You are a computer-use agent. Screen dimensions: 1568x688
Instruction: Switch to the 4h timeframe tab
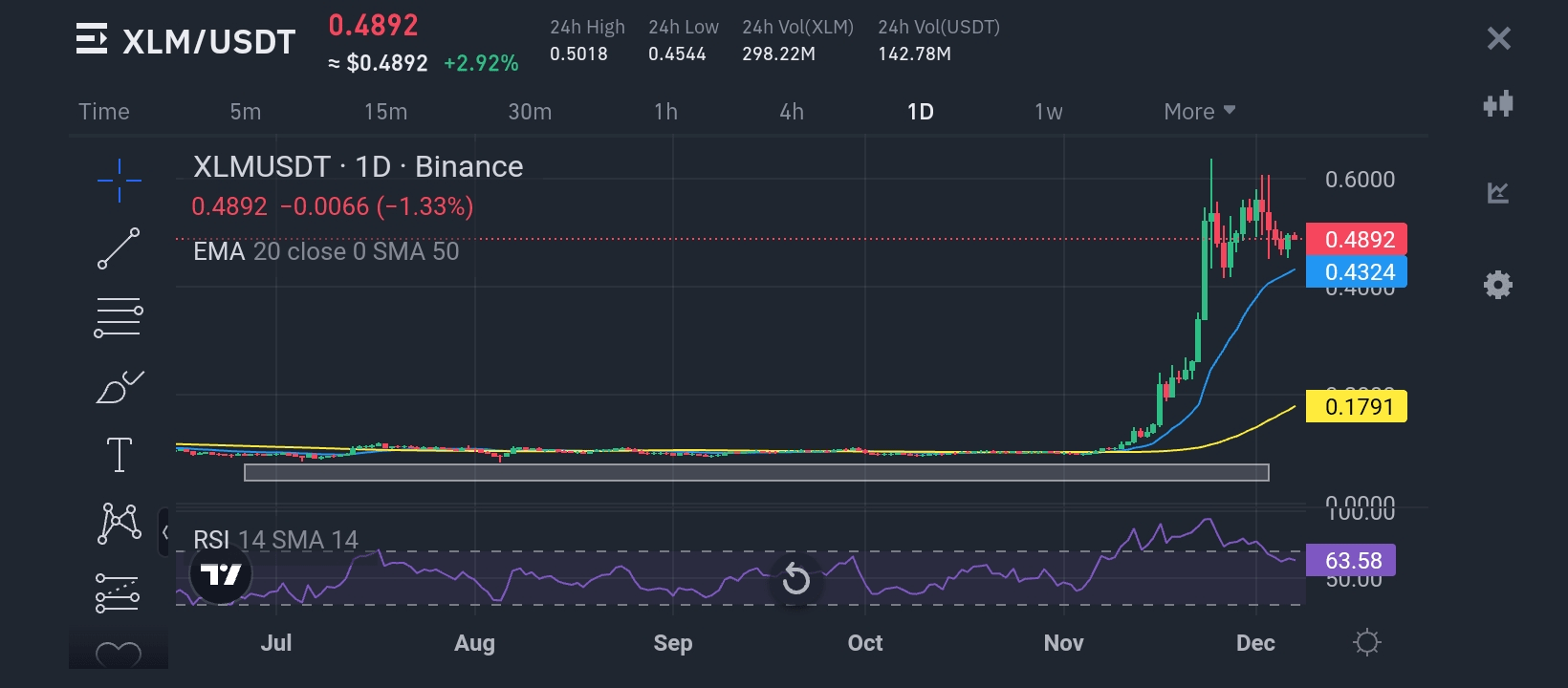tap(792, 112)
